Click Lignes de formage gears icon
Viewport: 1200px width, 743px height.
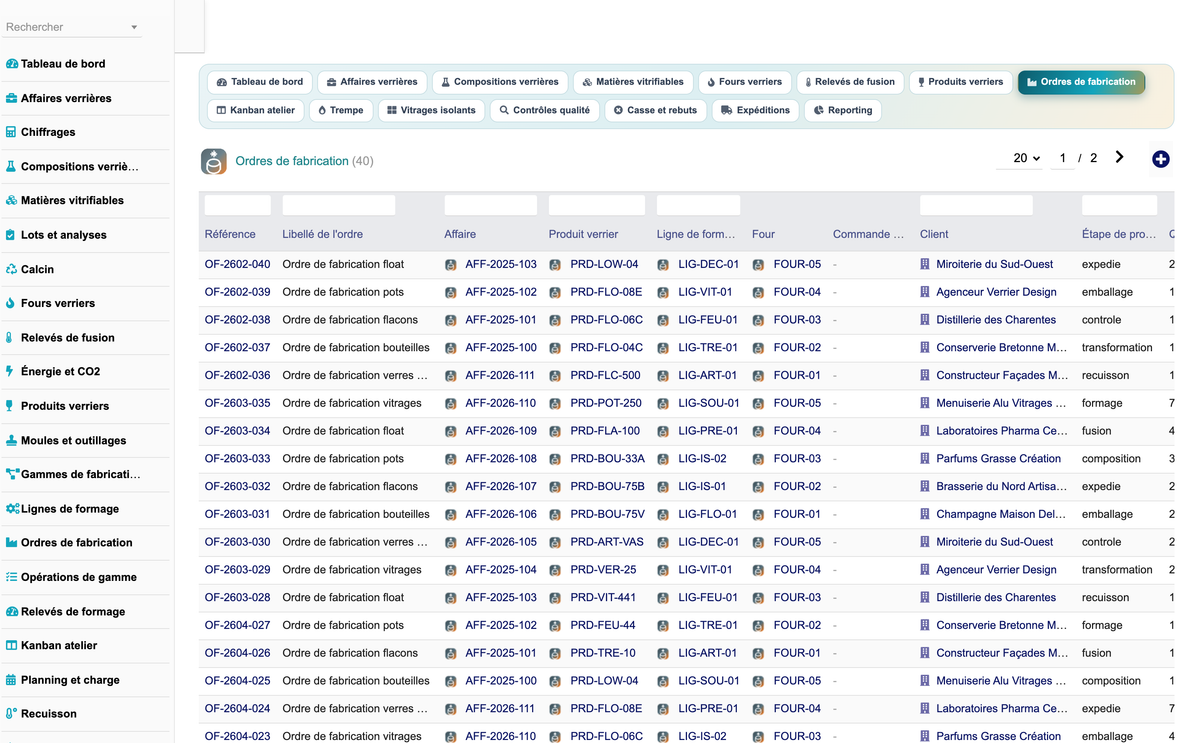point(12,509)
